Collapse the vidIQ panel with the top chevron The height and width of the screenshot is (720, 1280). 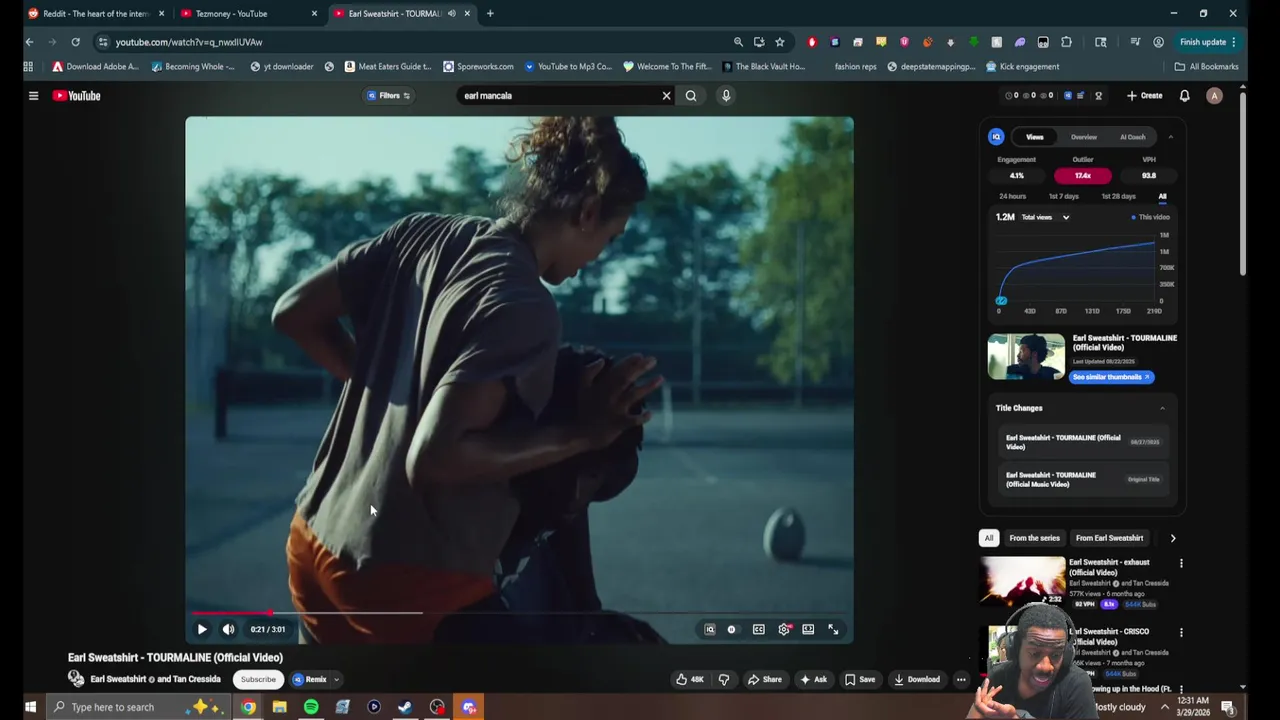(1170, 137)
